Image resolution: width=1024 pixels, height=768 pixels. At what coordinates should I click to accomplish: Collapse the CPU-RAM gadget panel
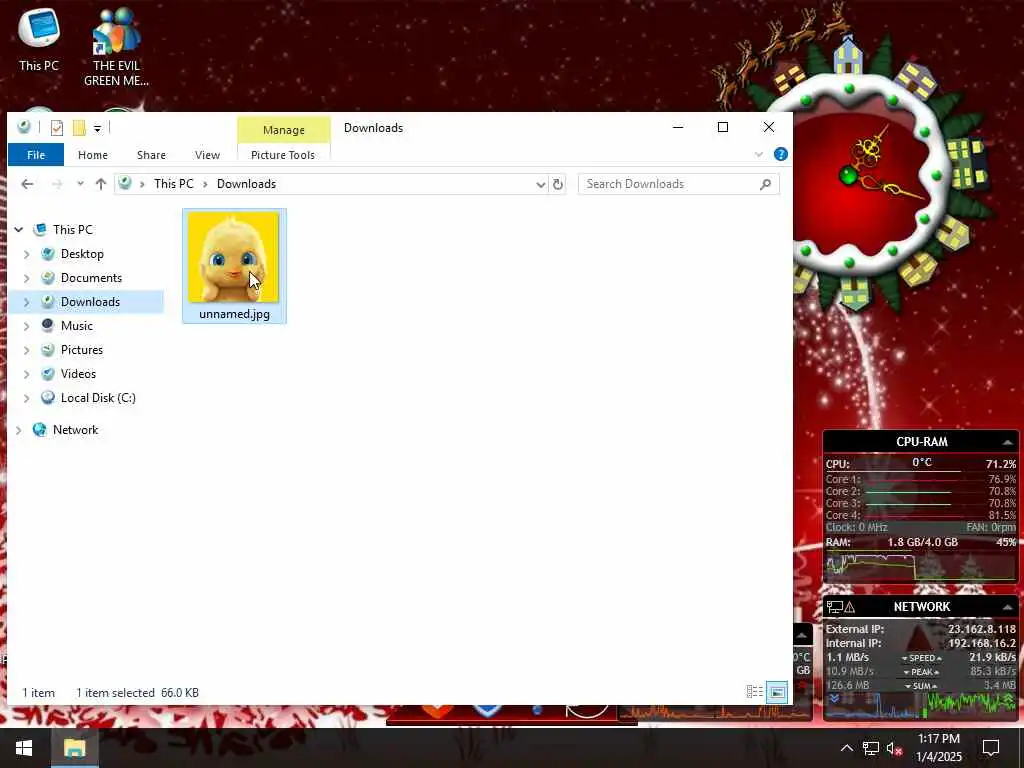1008,442
